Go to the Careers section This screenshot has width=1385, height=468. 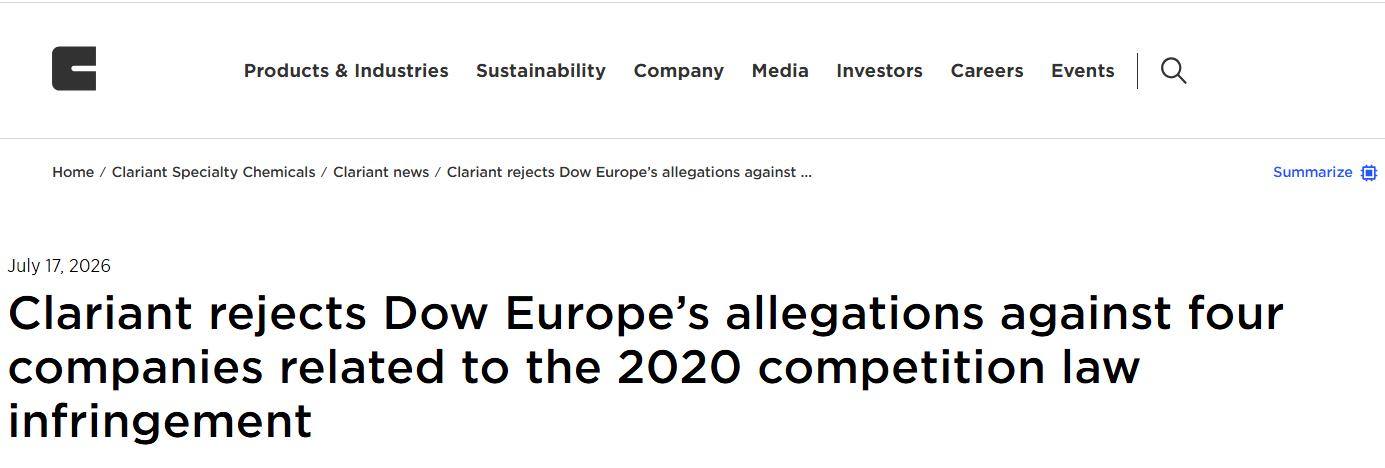pyautogui.click(x=987, y=71)
